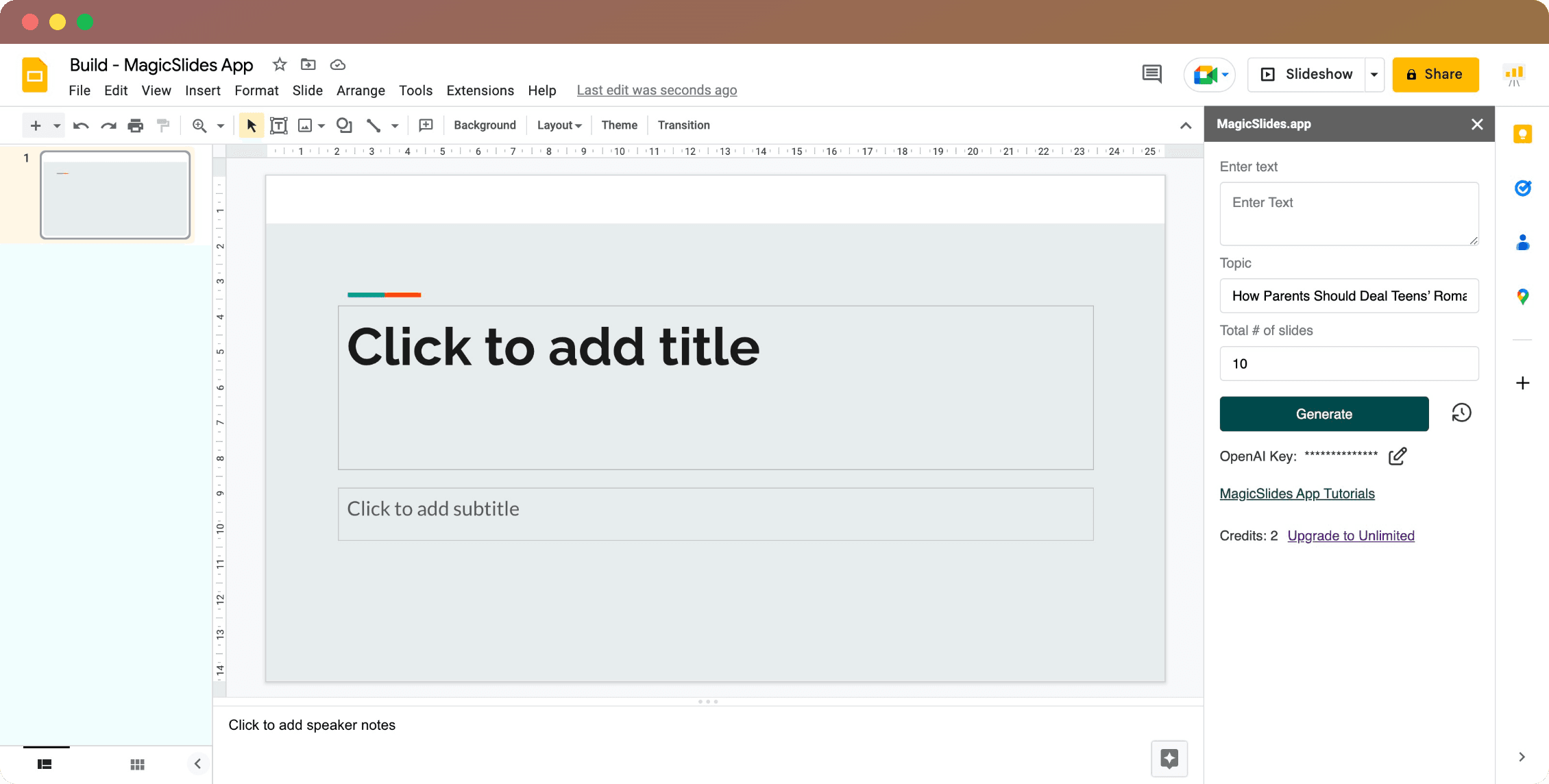The height and width of the screenshot is (784, 1549).
Task: Add a comment using the toolbar icon
Action: pyautogui.click(x=426, y=125)
